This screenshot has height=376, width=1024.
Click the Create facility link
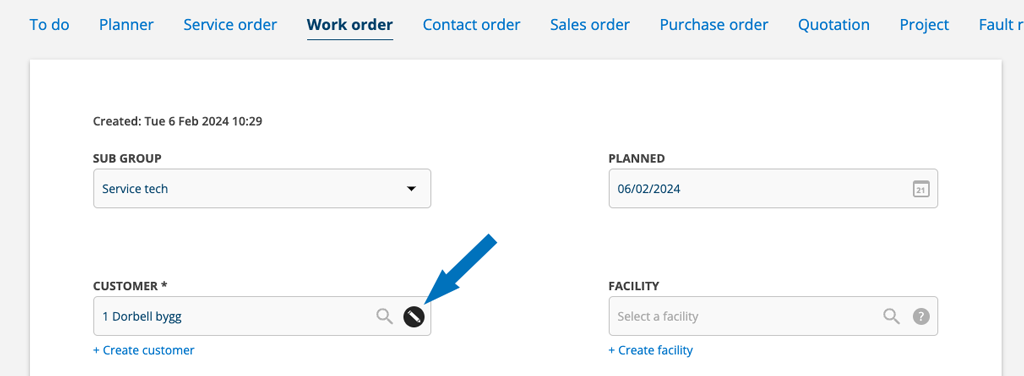650,351
